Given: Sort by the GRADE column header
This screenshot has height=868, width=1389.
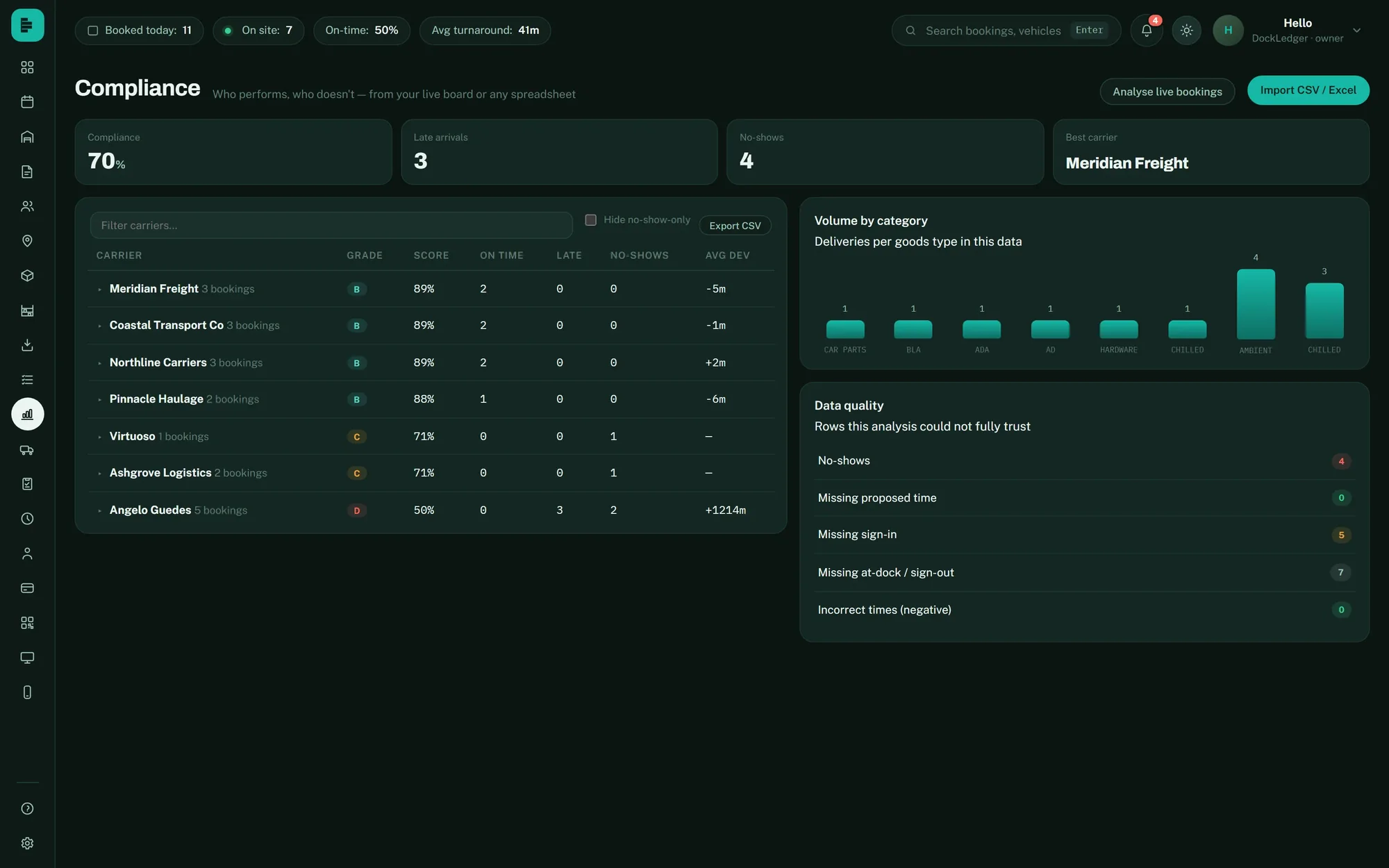Looking at the screenshot, I should [365, 256].
